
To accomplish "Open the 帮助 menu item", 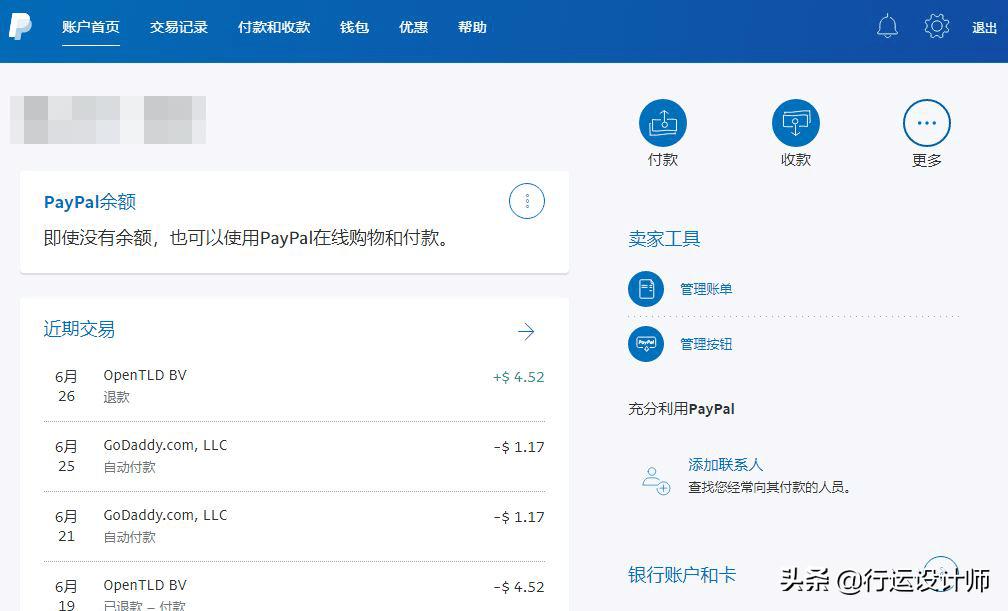I will (x=472, y=27).
